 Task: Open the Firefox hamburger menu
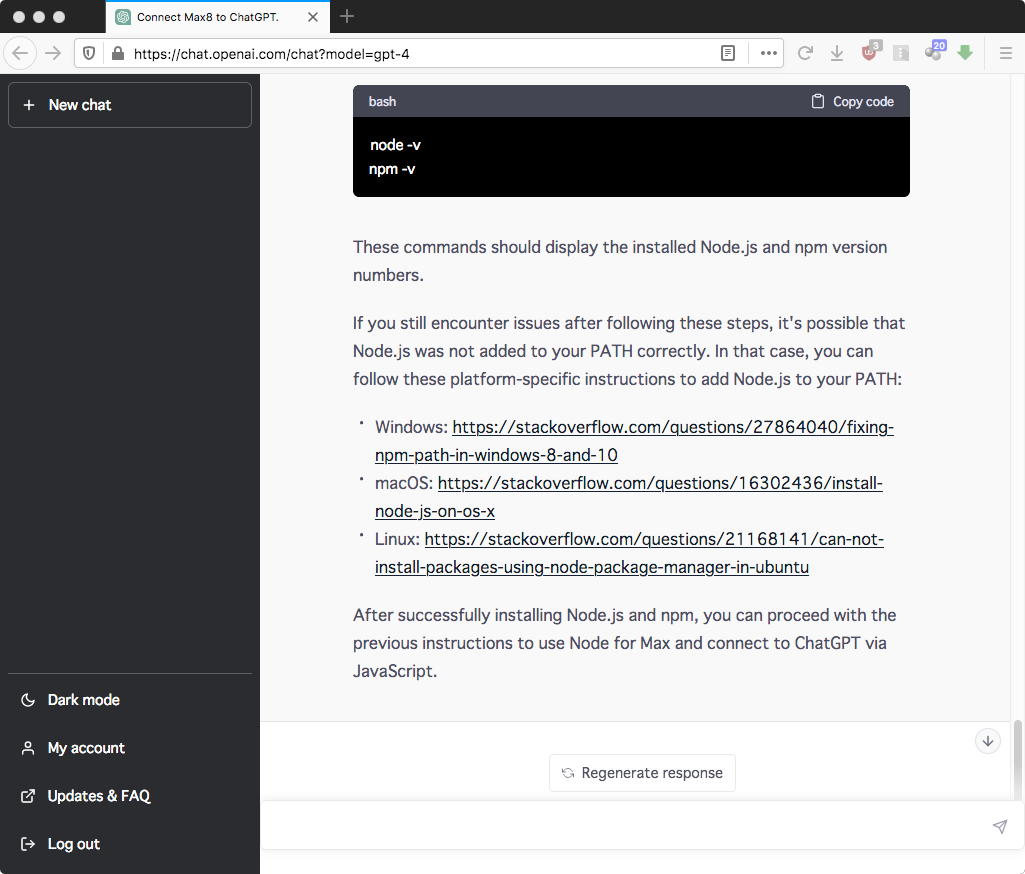[x=1006, y=54]
